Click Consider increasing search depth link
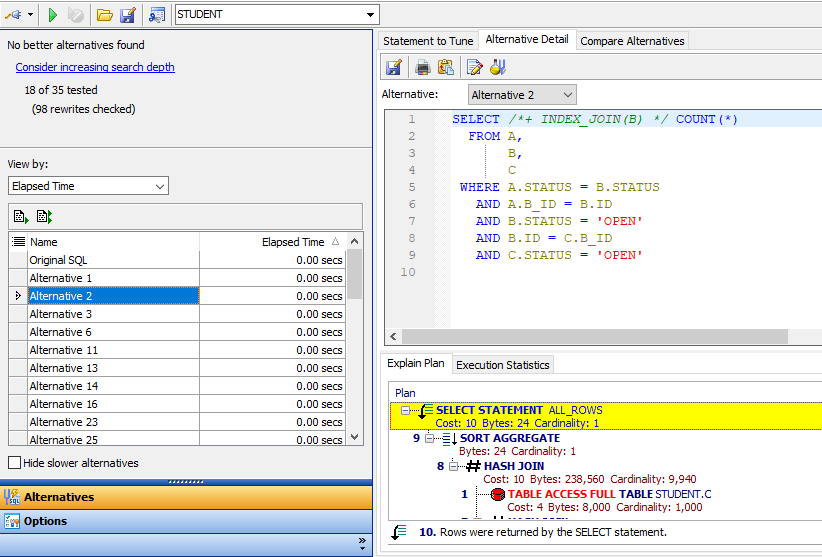 pyautogui.click(x=95, y=67)
